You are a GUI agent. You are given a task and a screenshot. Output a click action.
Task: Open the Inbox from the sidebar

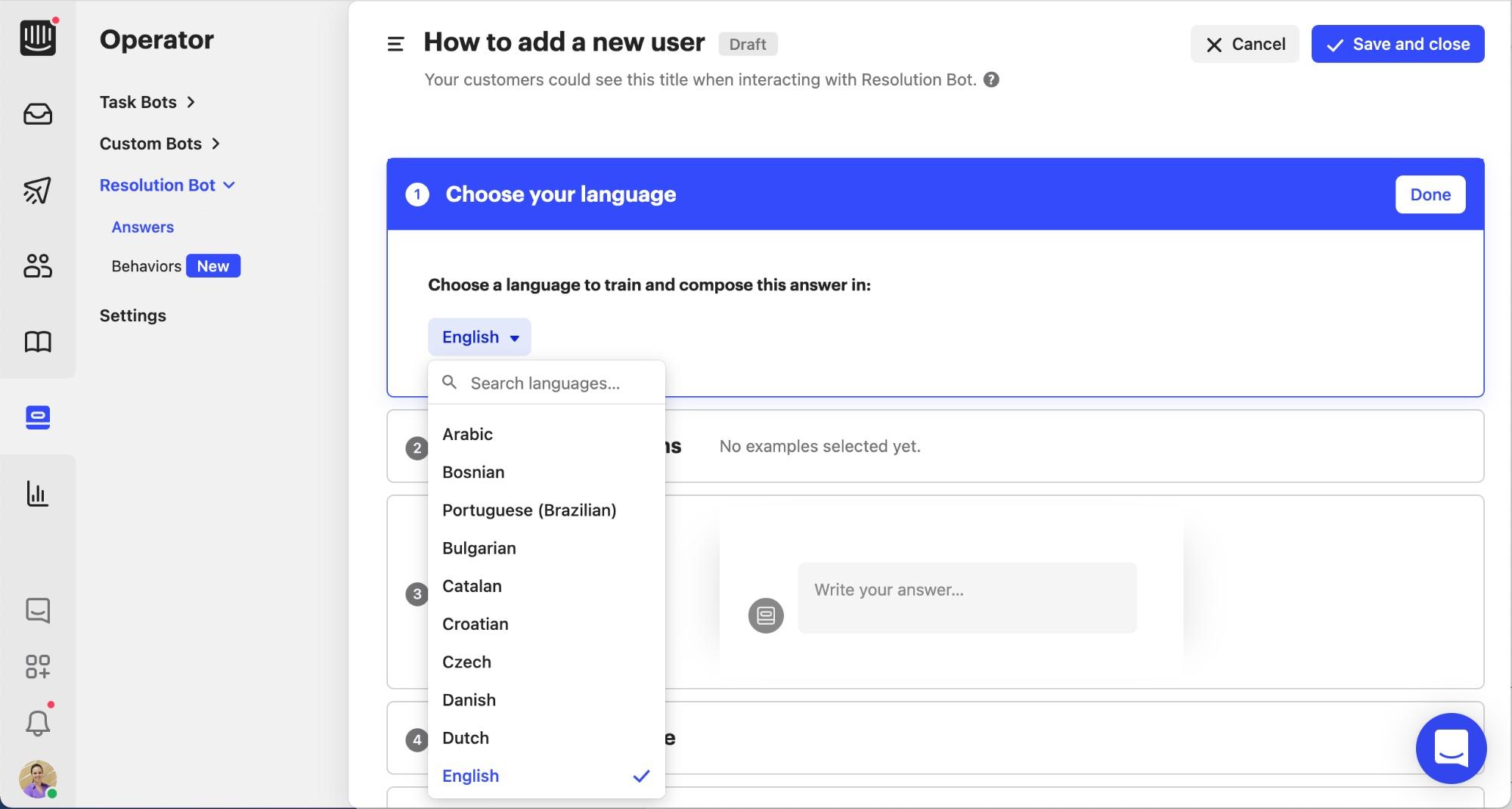tap(38, 113)
